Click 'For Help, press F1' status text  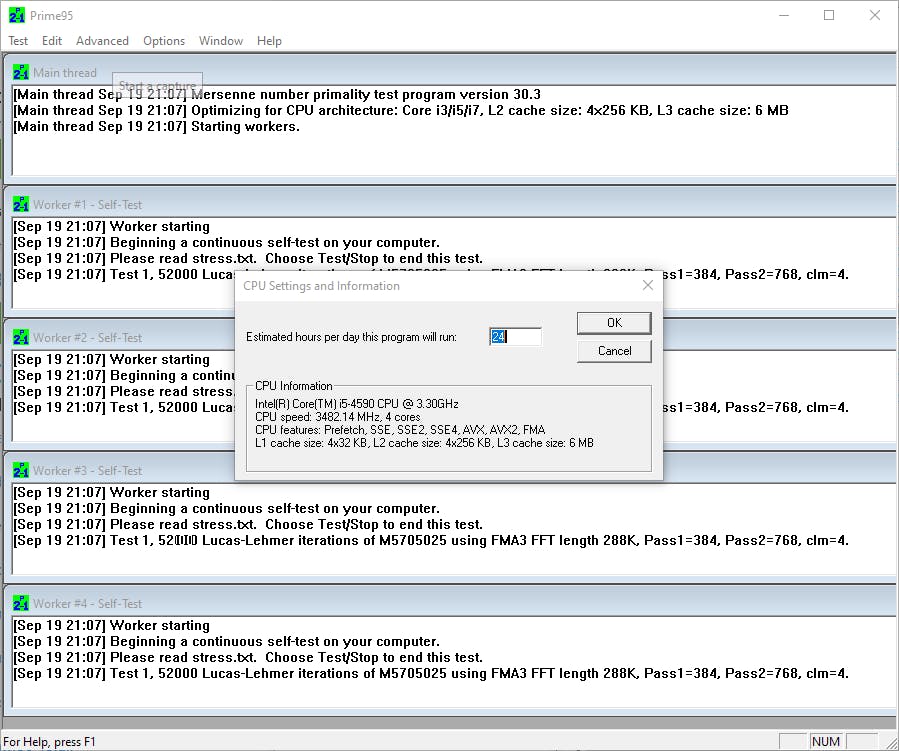(49, 742)
